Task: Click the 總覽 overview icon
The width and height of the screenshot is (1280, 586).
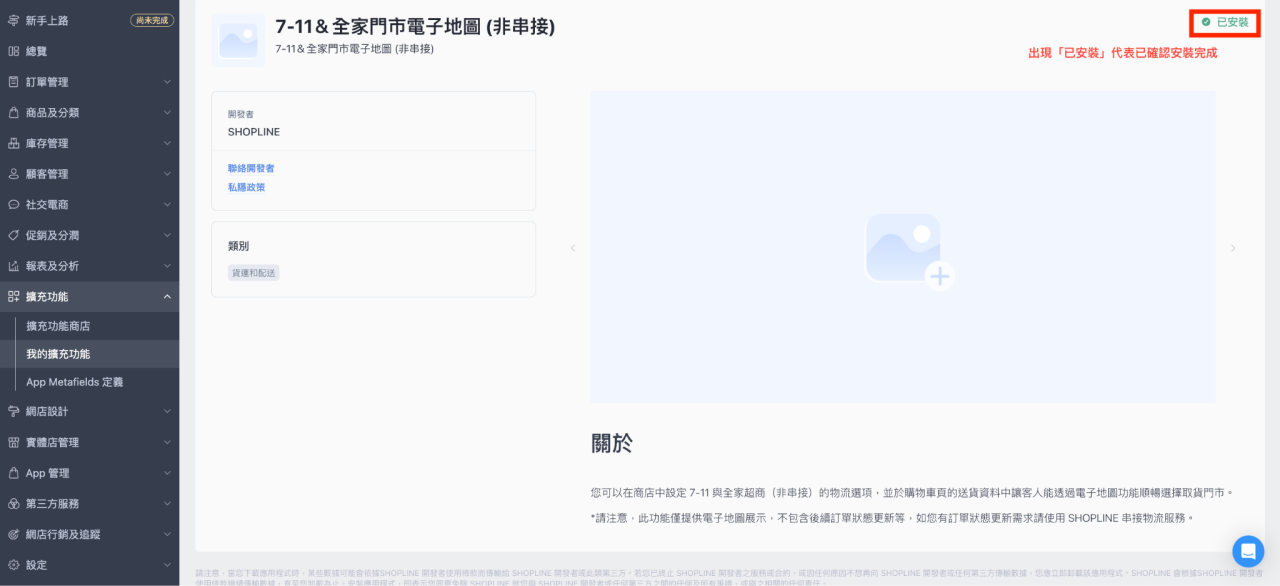Action: coord(13,51)
